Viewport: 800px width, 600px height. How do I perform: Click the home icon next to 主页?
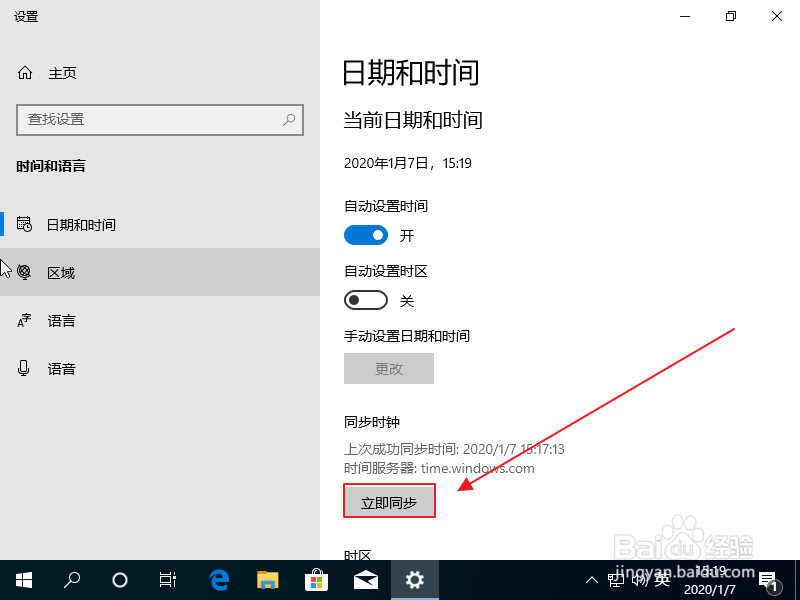click(x=23, y=72)
